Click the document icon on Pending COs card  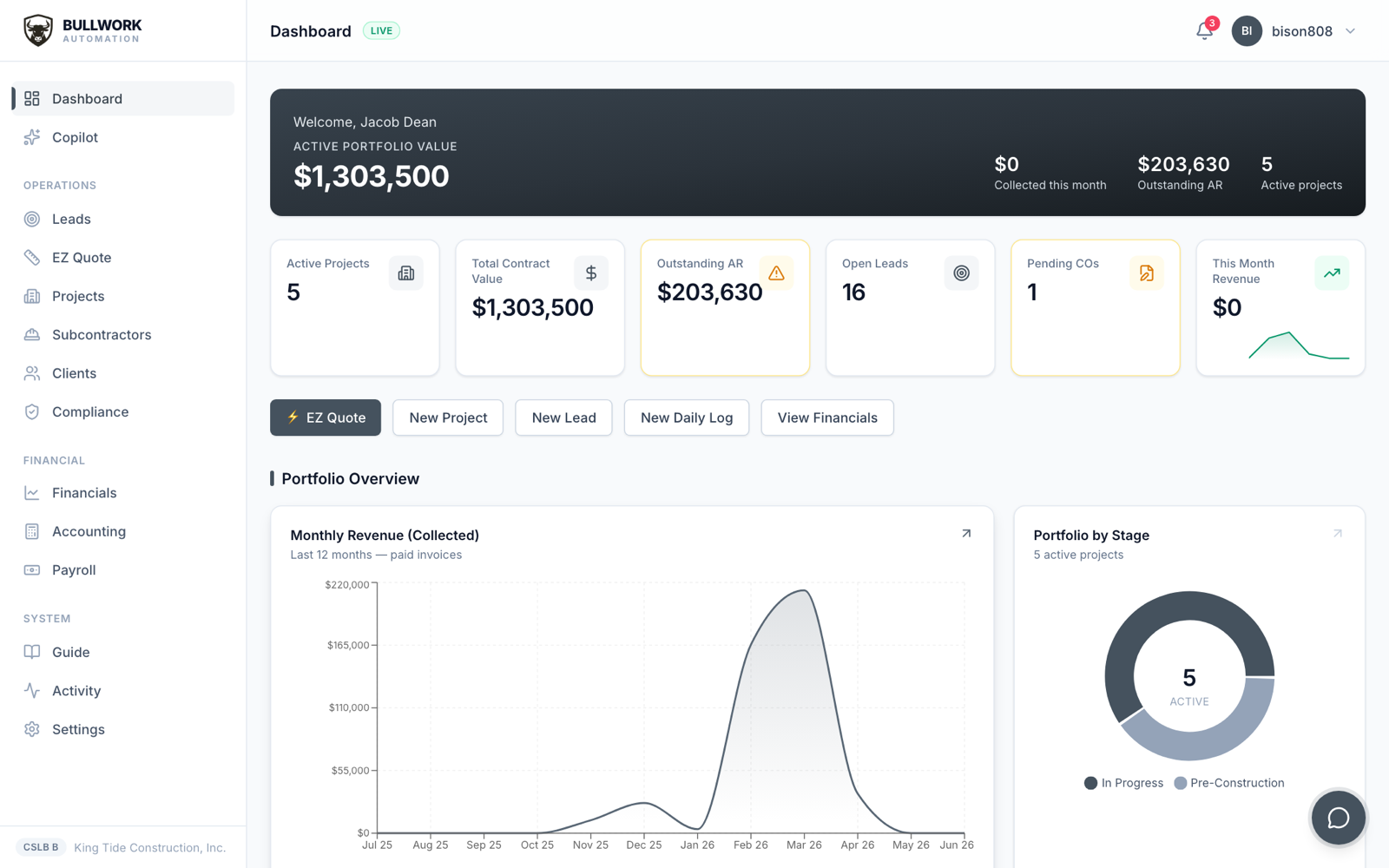(1146, 273)
